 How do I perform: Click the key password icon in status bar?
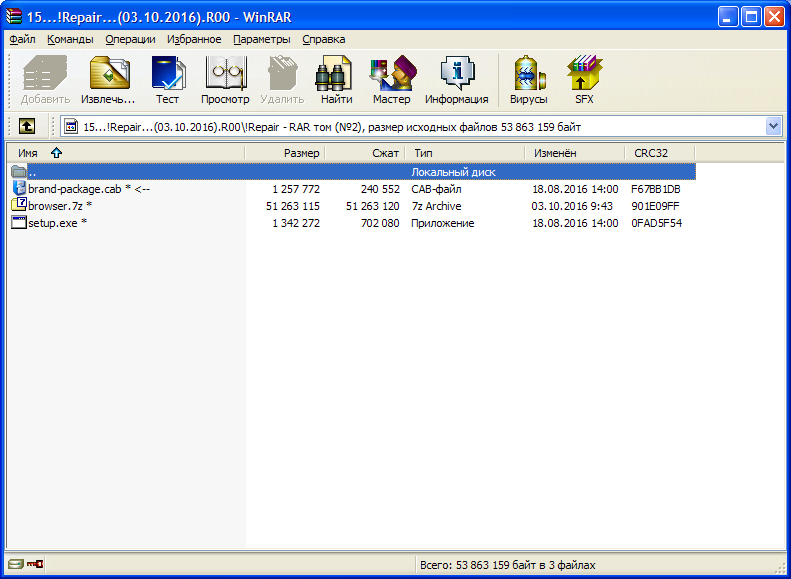[x=35, y=564]
